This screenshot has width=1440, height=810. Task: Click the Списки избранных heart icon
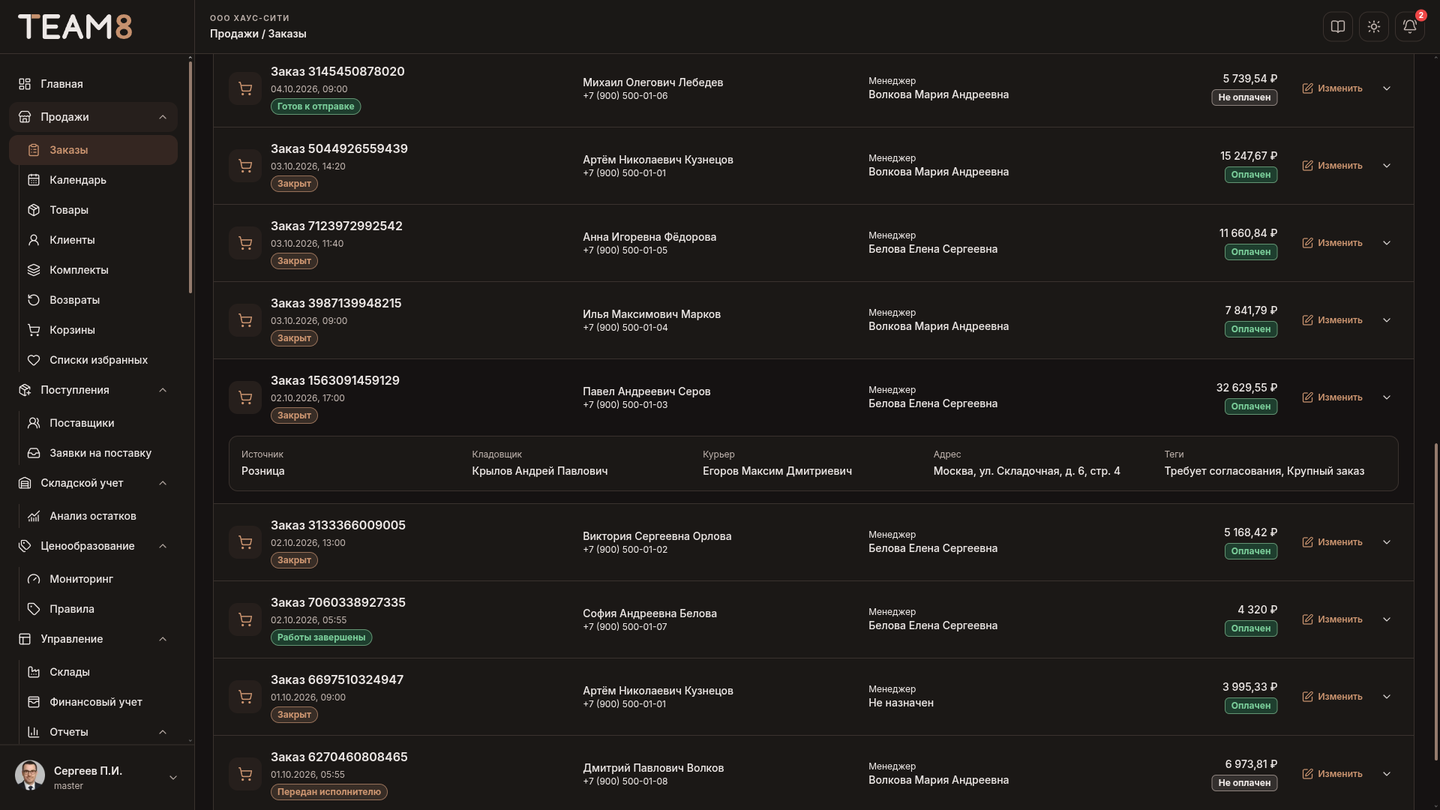34,360
